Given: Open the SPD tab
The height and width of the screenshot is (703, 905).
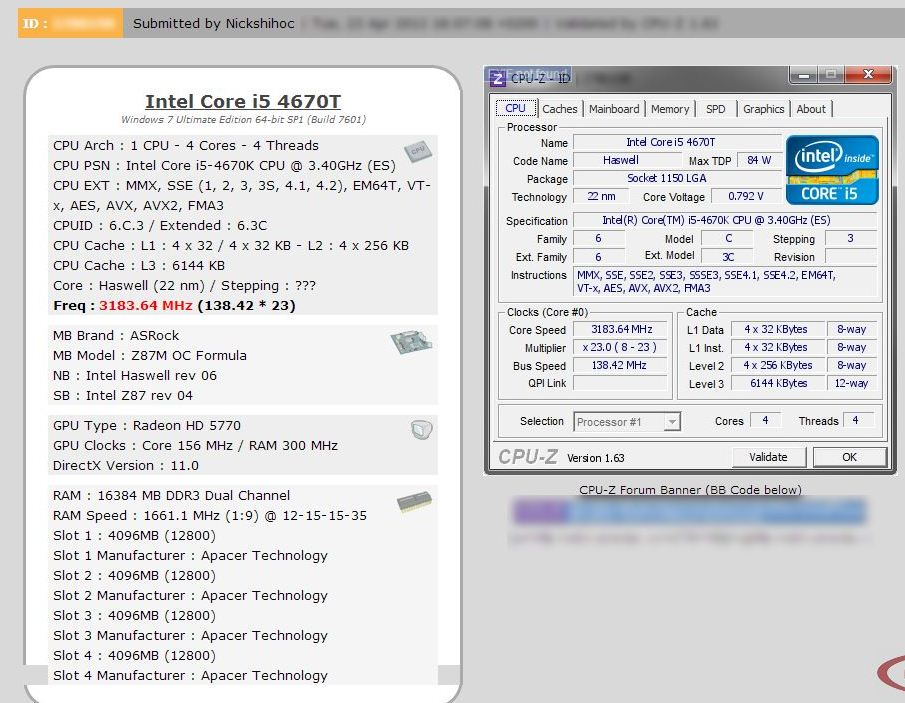Looking at the screenshot, I should pyautogui.click(x=716, y=109).
